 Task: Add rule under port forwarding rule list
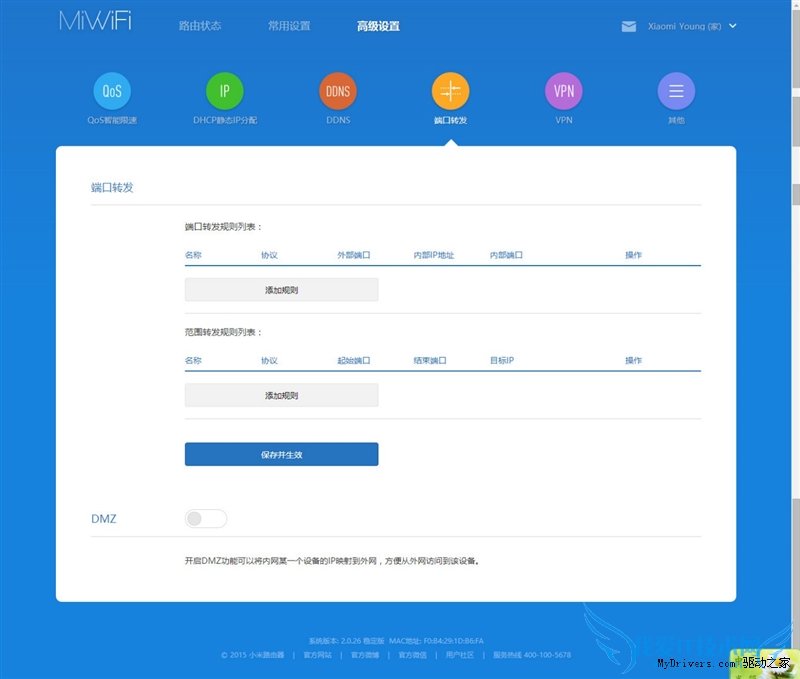(282, 290)
